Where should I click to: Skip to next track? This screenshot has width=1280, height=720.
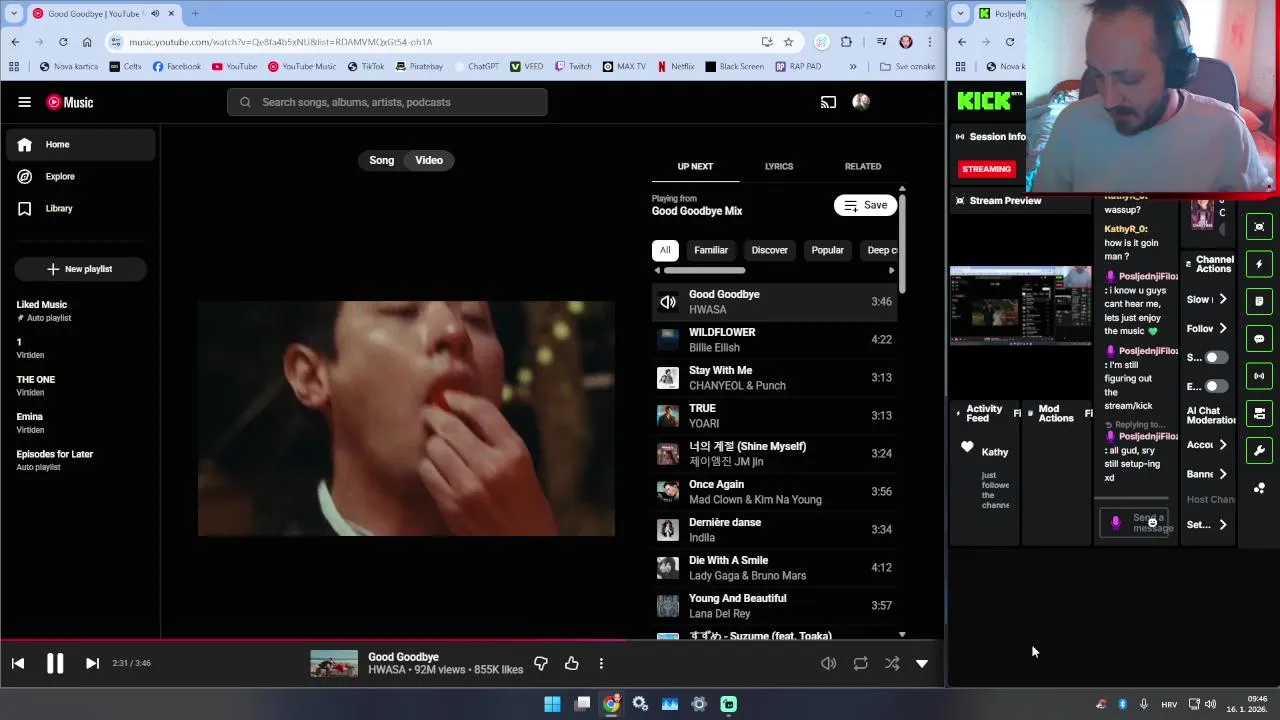tap(92, 663)
